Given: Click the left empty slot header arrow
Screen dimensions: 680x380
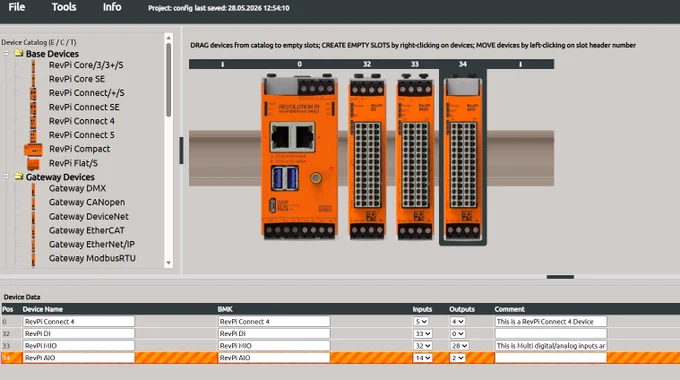Looking at the screenshot, I should tap(222, 64).
